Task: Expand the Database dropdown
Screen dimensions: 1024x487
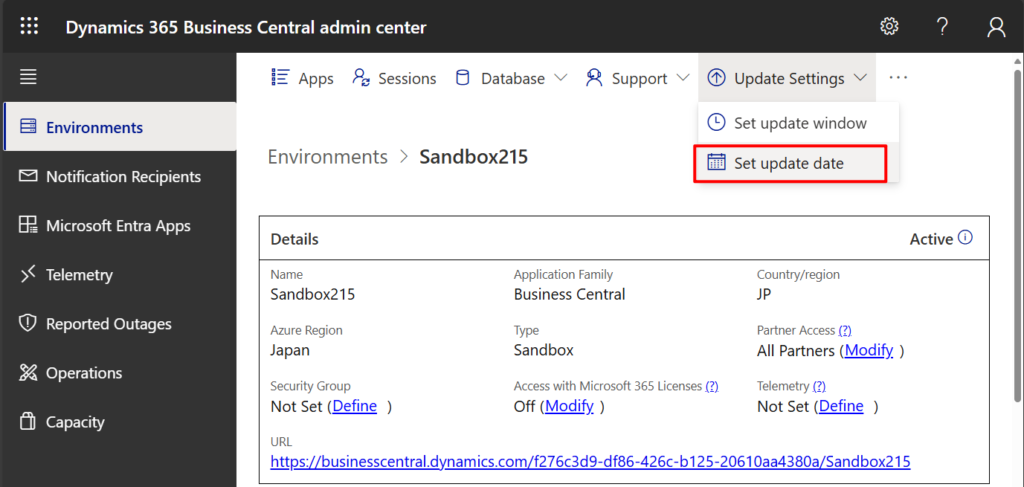Action: click(x=511, y=78)
